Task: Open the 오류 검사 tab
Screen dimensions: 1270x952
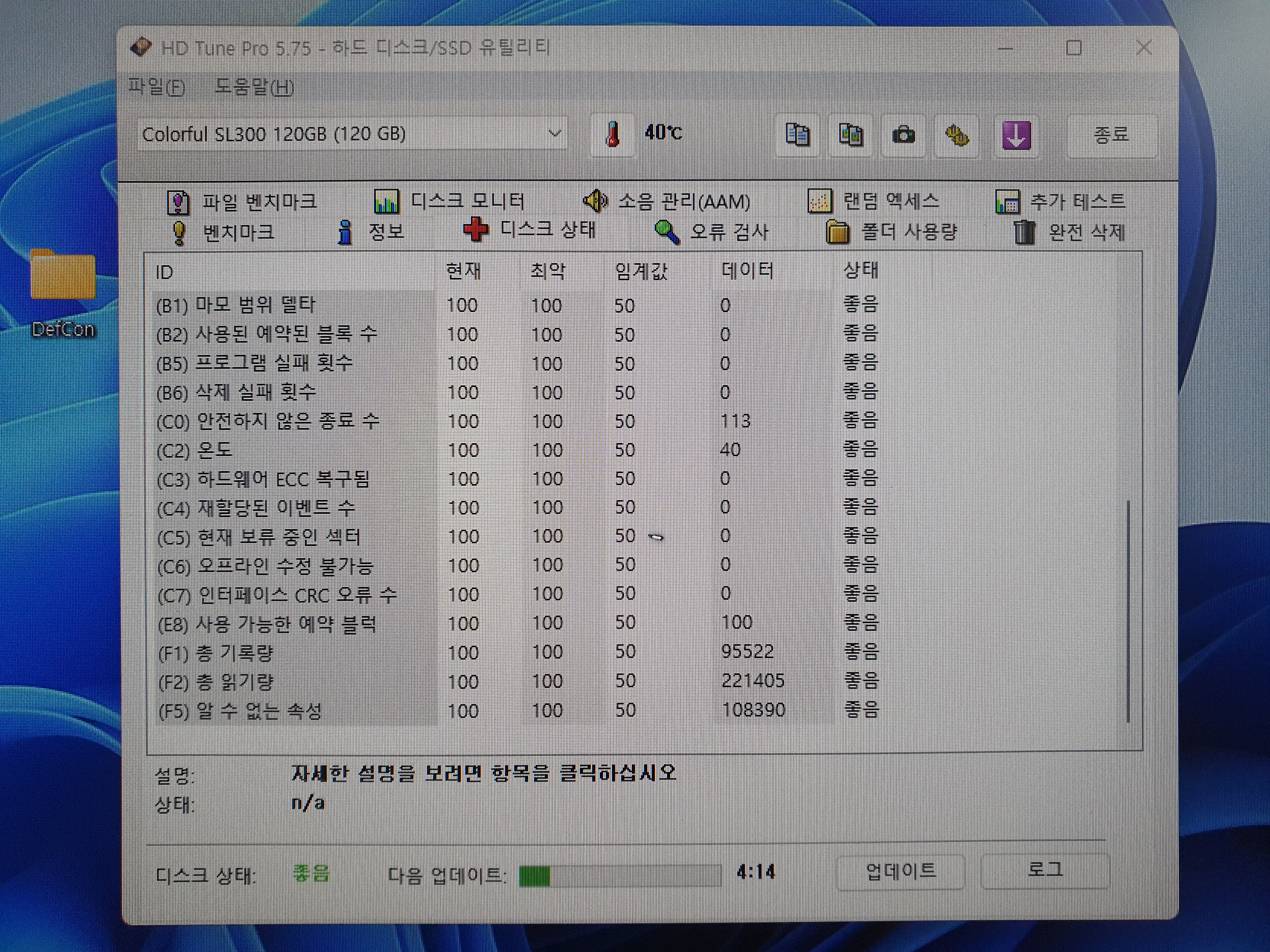Action: (711, 232)
